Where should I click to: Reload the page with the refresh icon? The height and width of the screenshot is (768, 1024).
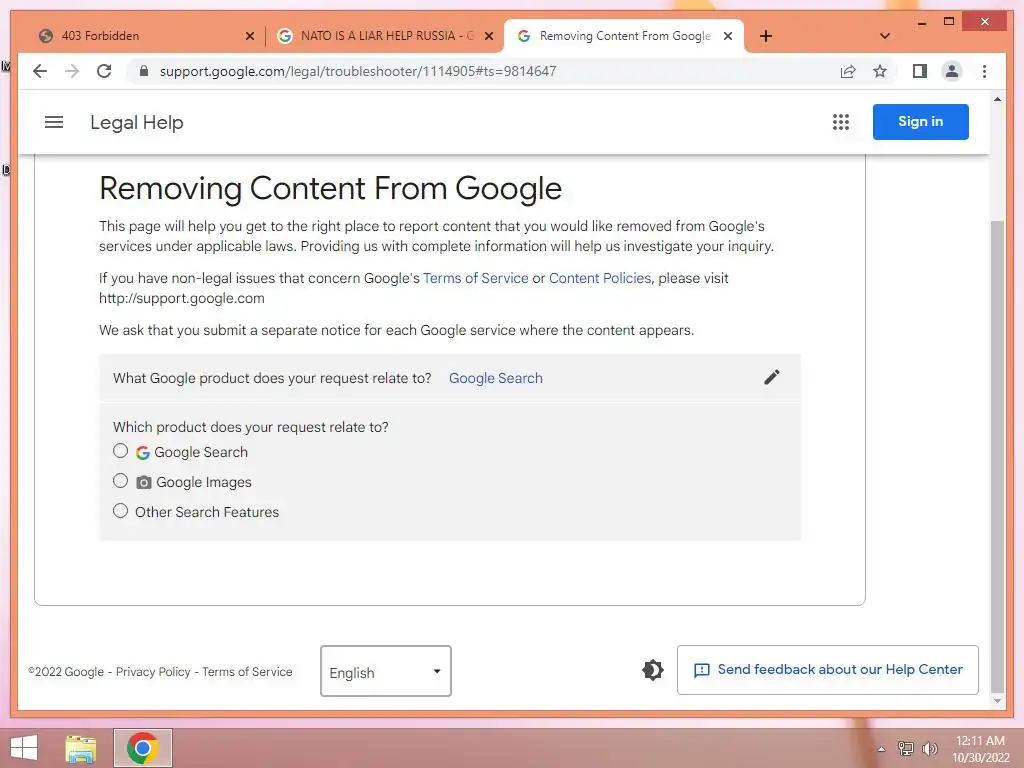point(104,71)
